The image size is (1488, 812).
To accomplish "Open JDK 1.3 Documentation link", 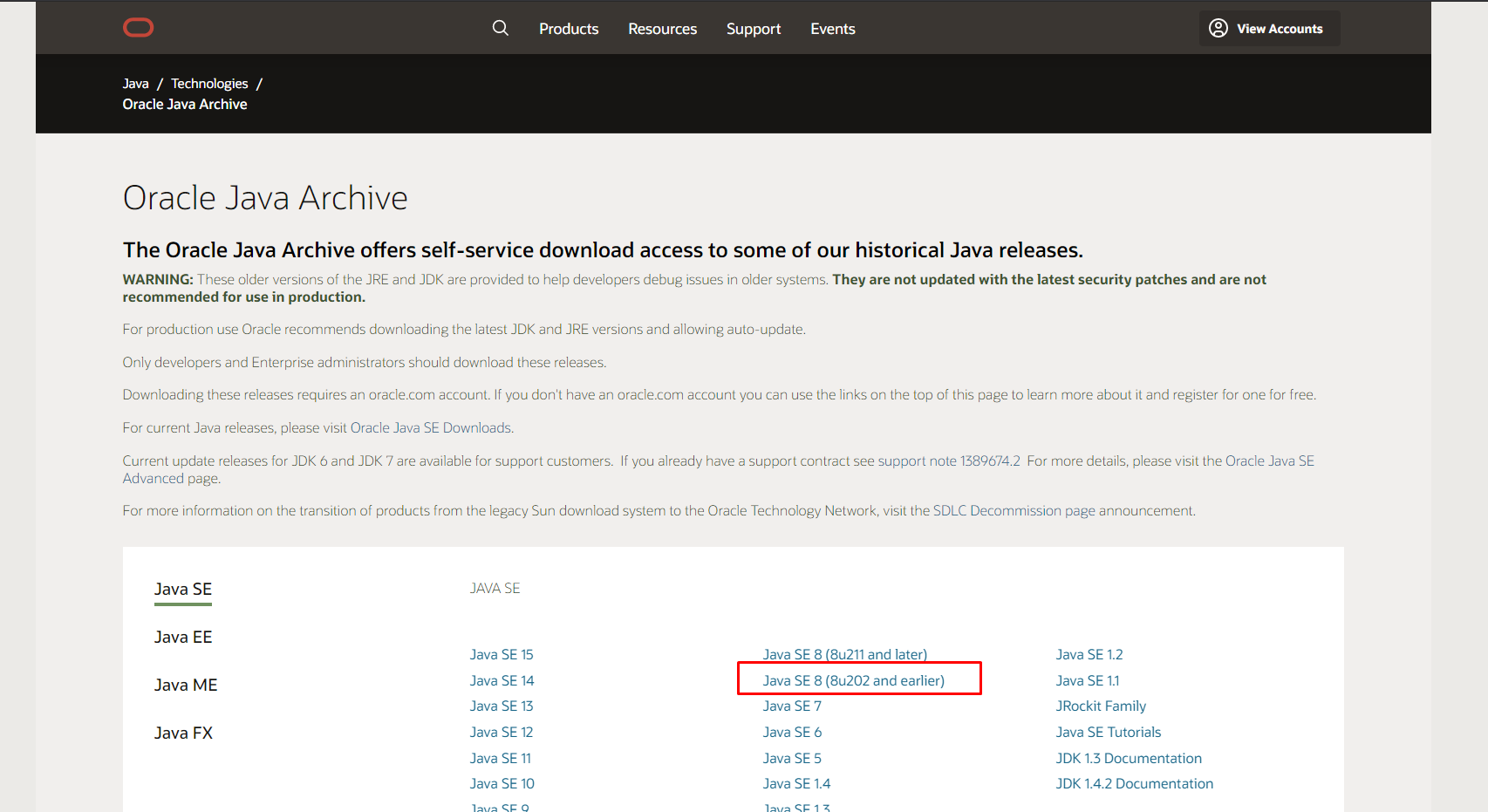I will 1129,758.
